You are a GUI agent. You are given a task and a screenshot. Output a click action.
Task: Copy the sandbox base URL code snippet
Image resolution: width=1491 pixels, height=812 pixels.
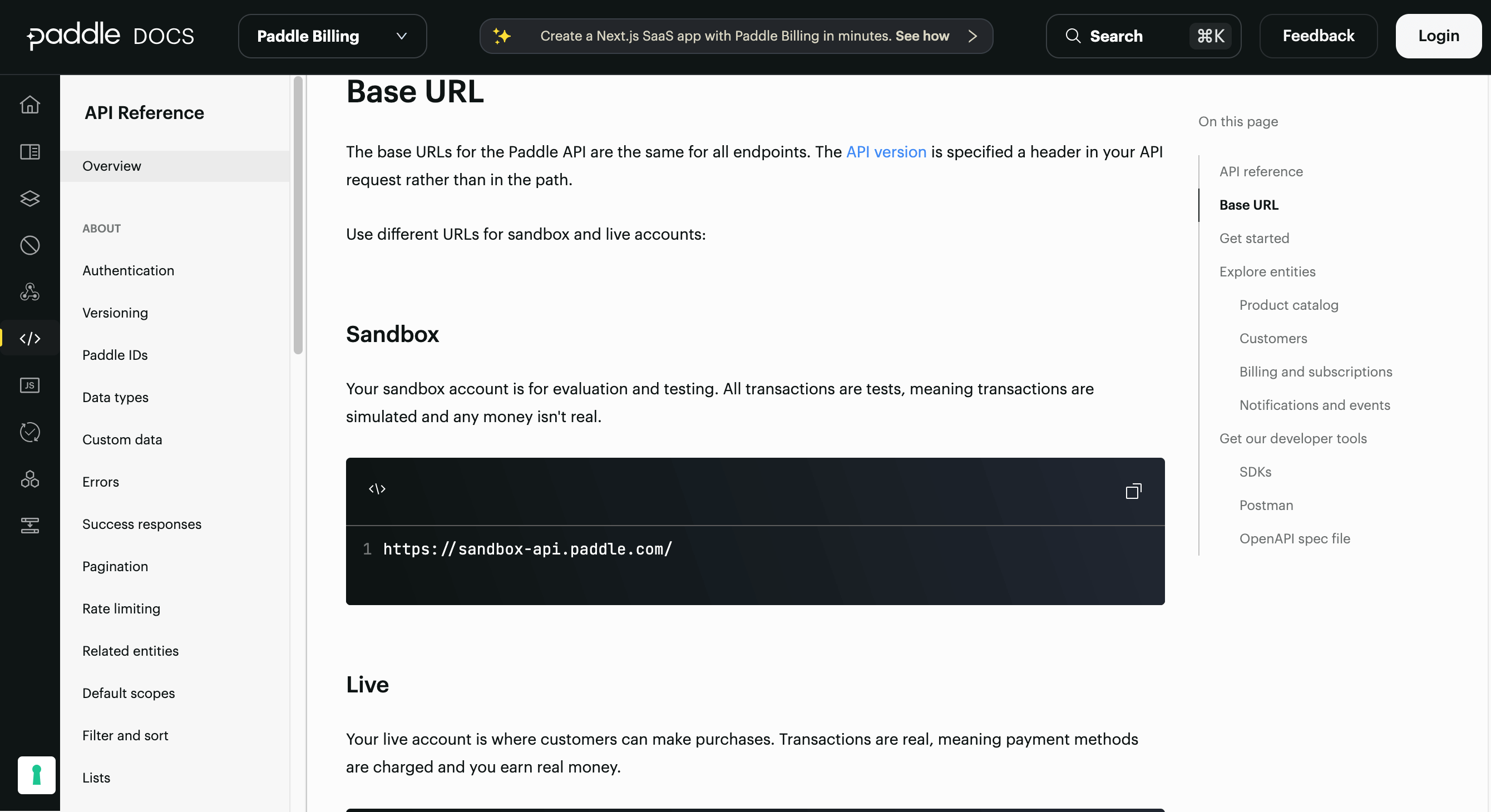tap(1133, 491)
